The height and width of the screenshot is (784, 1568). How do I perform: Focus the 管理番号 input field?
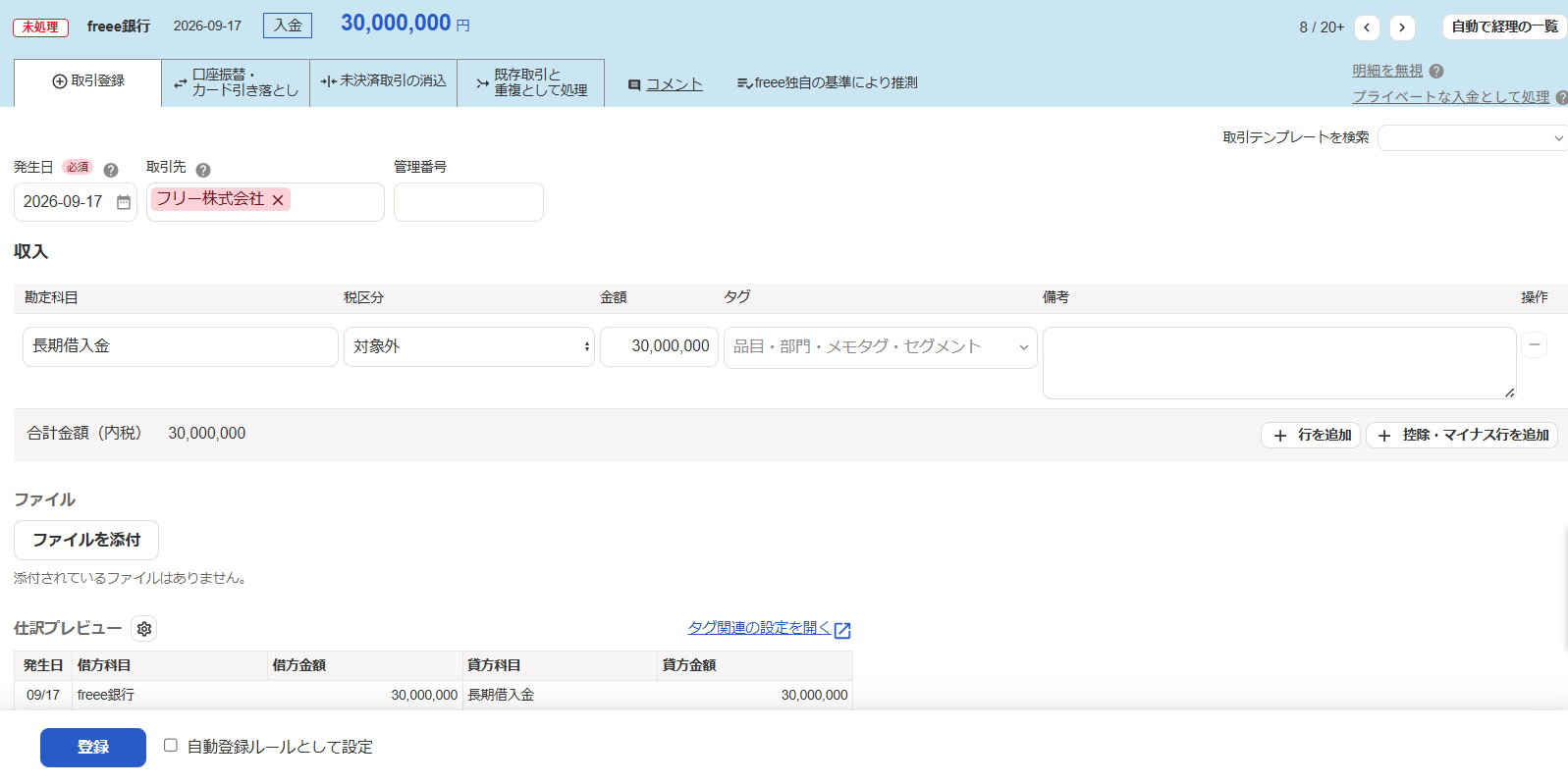468,202
